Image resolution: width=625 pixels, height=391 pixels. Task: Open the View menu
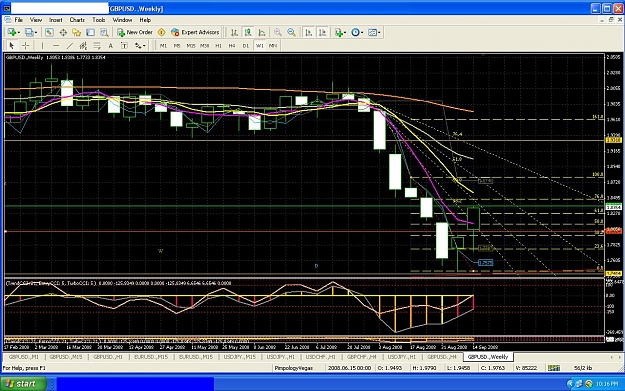tap(36, 20)
